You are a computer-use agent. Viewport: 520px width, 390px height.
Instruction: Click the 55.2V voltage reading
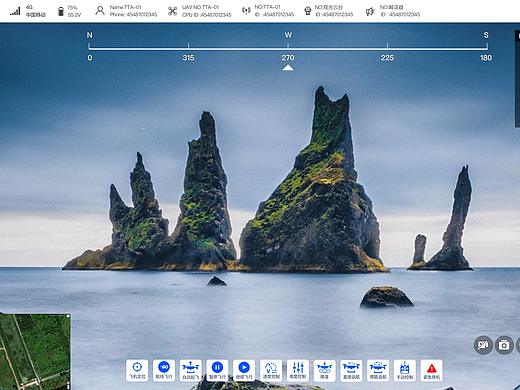pos(74,15)
